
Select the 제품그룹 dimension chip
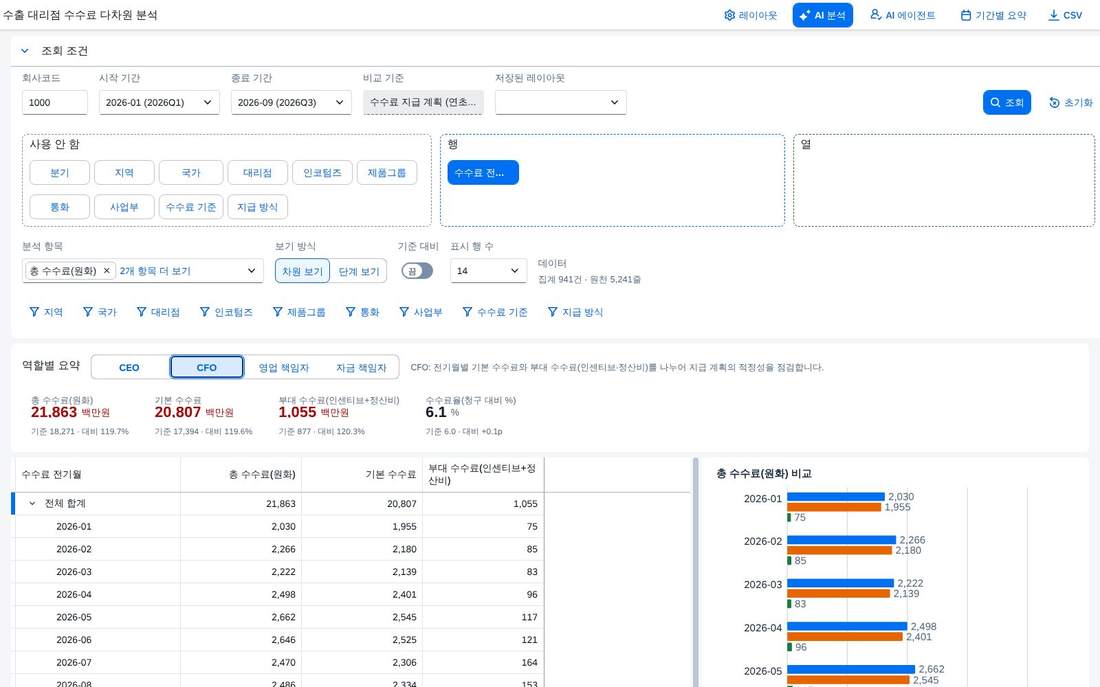tap(387, 173)
